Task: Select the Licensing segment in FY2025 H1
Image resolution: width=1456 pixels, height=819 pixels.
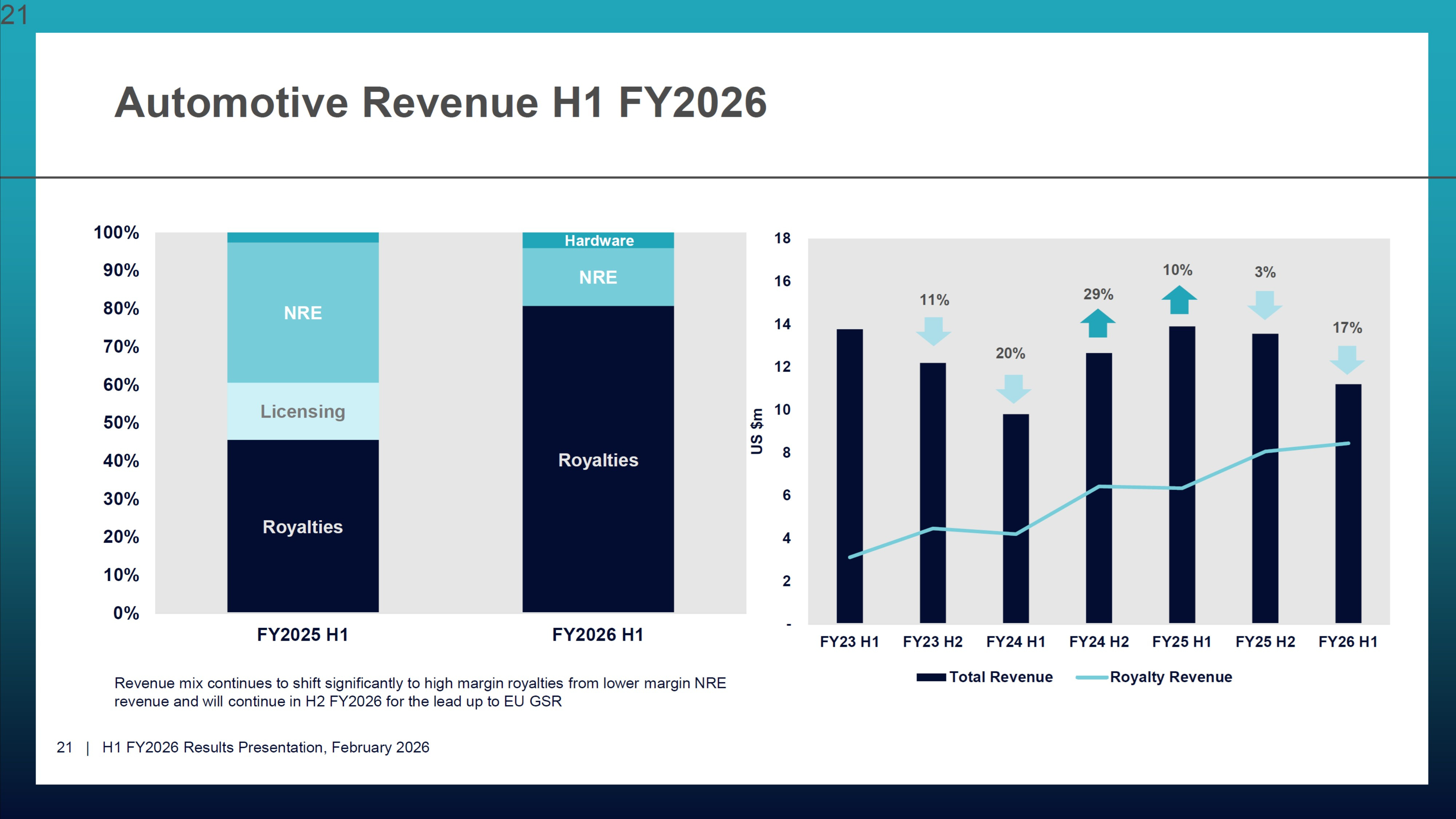Action: tap(302, 411)
